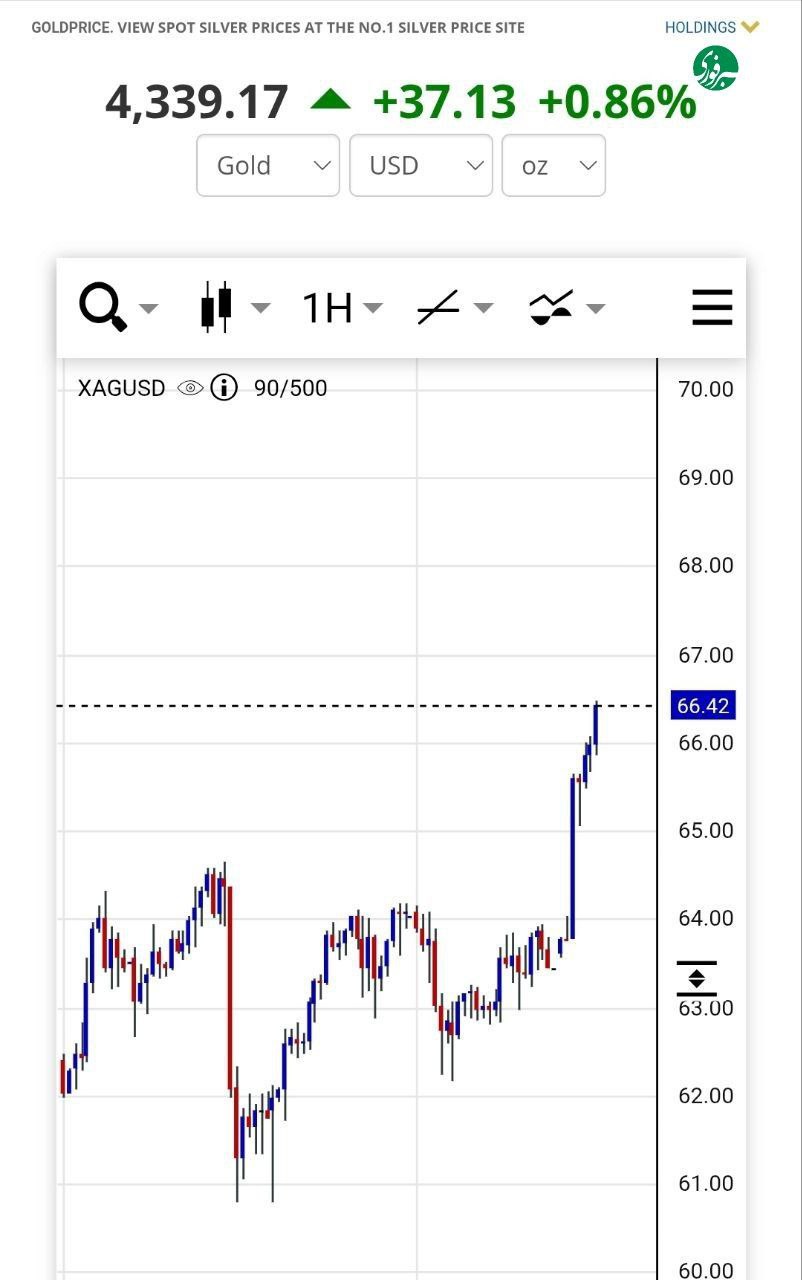Screen dimensions: 802x1280
Task: Click the magnifier search icon in chart toolbar
Action: (103, 307)
